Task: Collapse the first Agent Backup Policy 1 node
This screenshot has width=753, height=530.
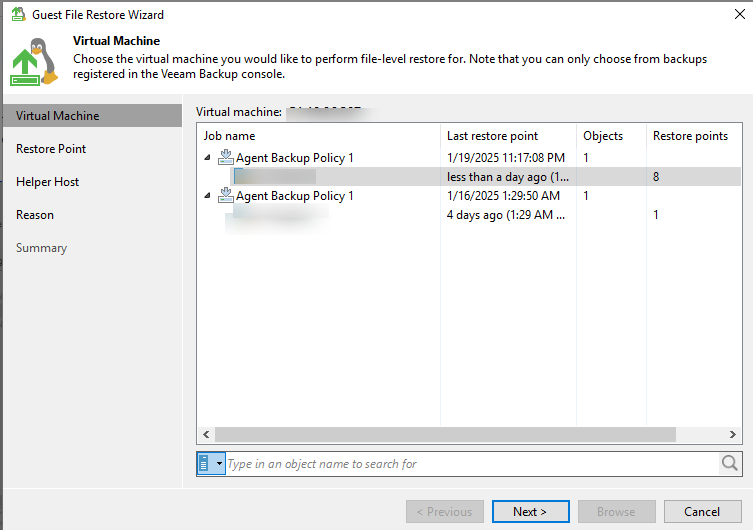Action: coord(208,158)
